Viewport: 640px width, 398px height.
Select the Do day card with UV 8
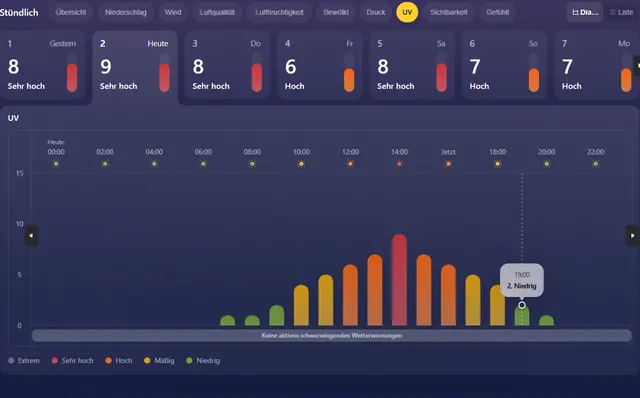pos(227,65)
